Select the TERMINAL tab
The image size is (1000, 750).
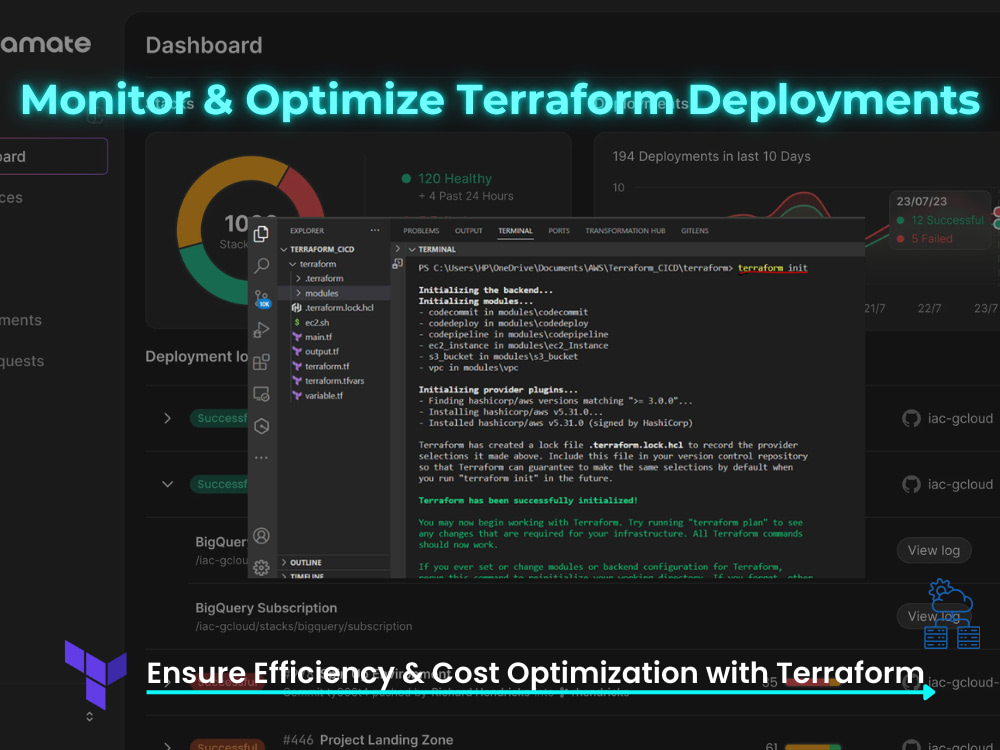click(515, 231)
